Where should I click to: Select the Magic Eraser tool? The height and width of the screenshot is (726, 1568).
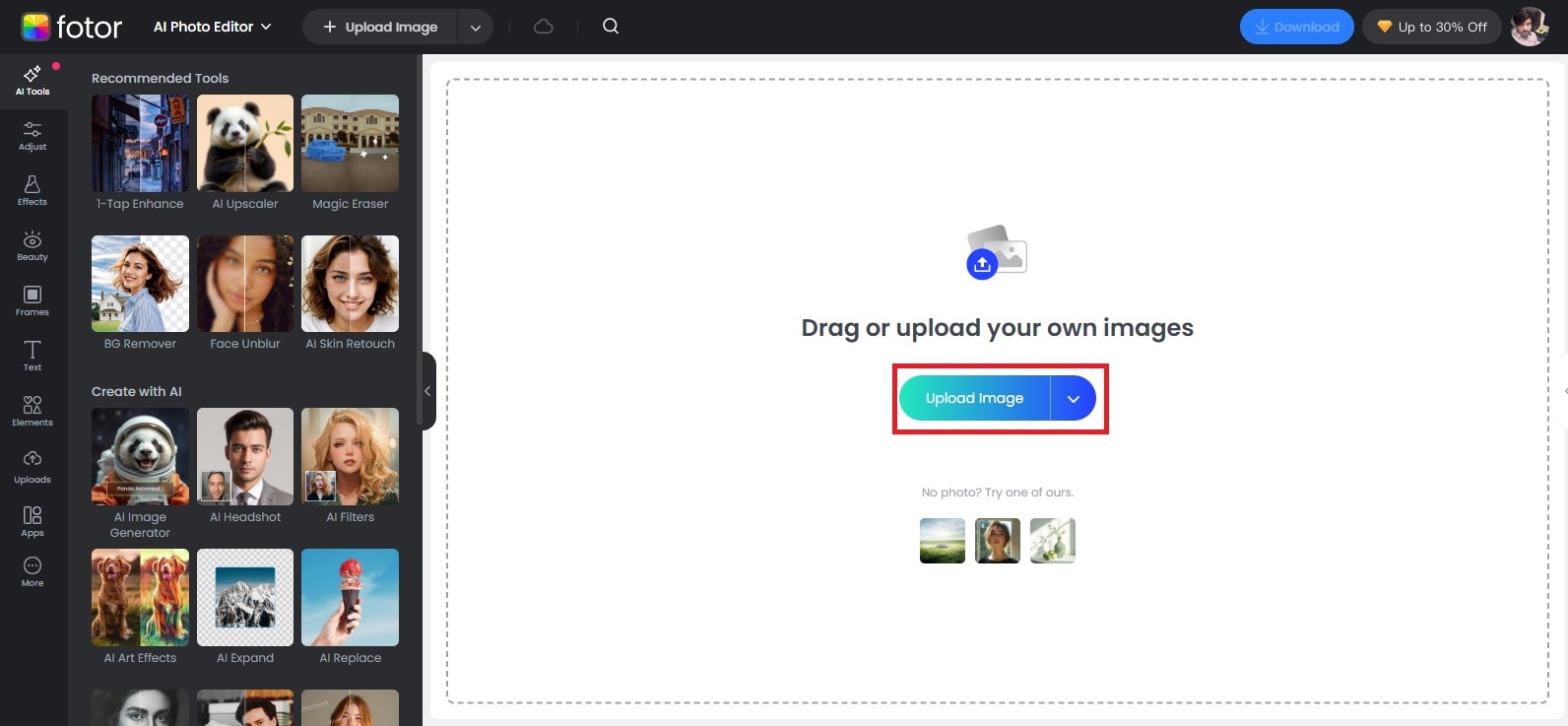coord(350,153)
